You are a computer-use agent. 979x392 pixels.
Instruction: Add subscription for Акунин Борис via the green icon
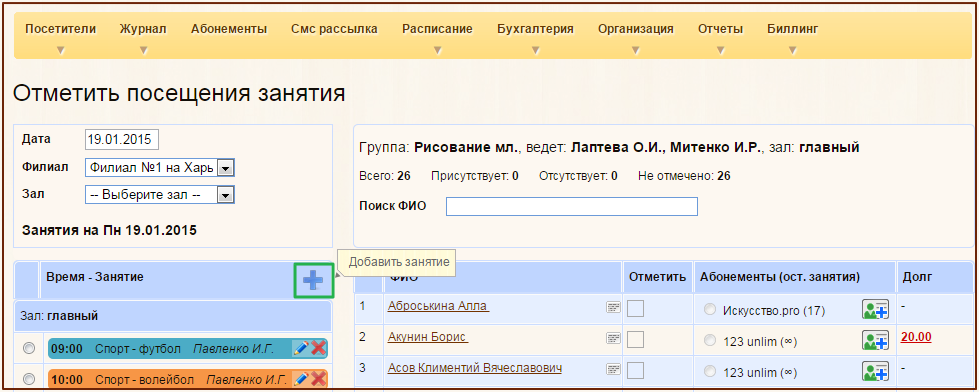point(875,340)
